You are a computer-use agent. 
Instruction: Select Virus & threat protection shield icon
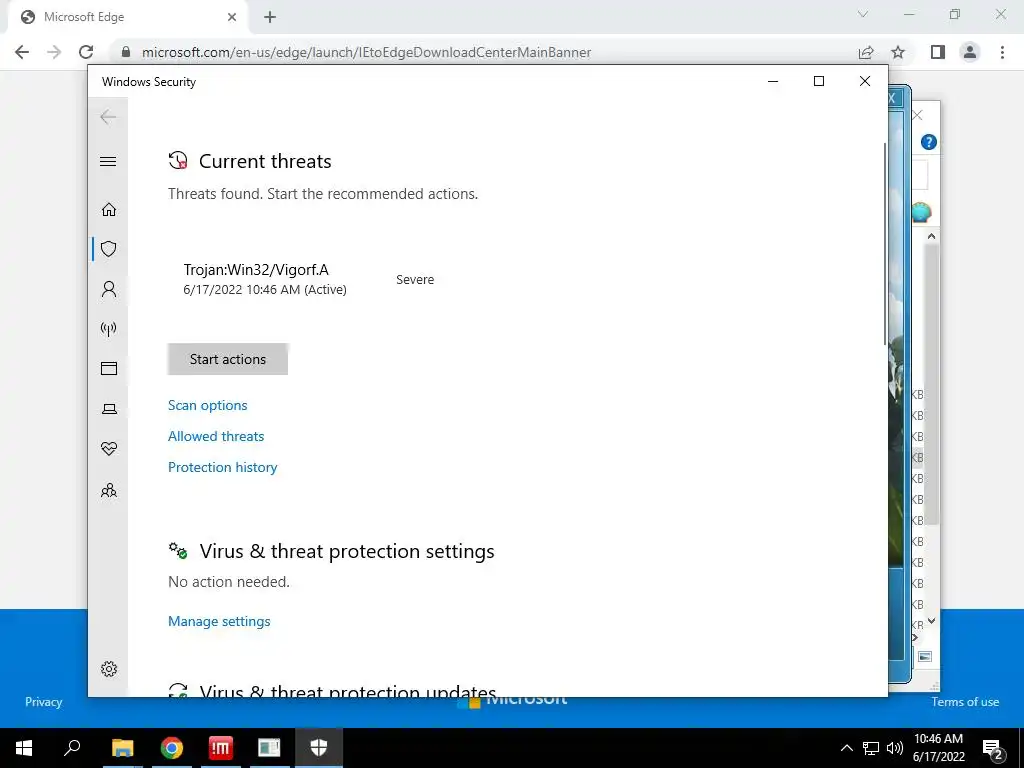pyautogui.click(x=109, y=249)
